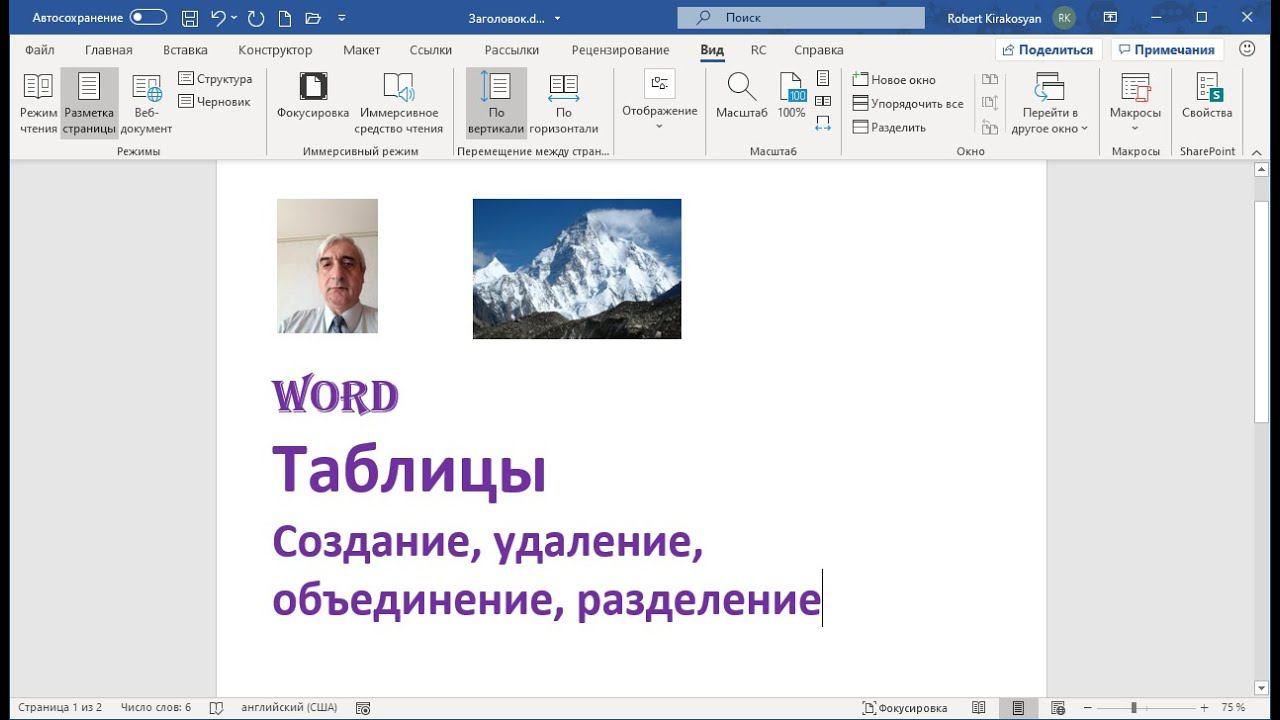Choose the Page Width zoom icon
This screenshot has height=720, width=1280.
click(823, 124)
